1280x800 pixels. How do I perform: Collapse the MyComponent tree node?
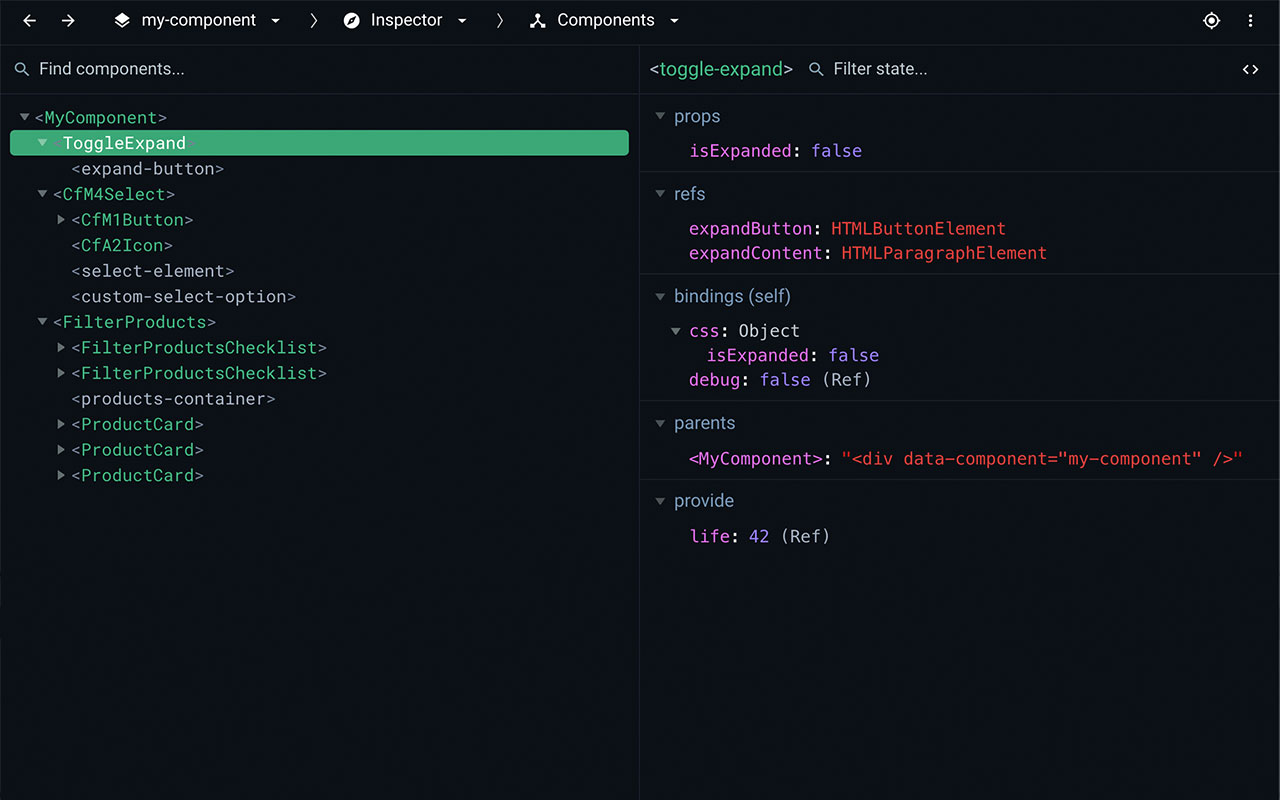[25, 117]
